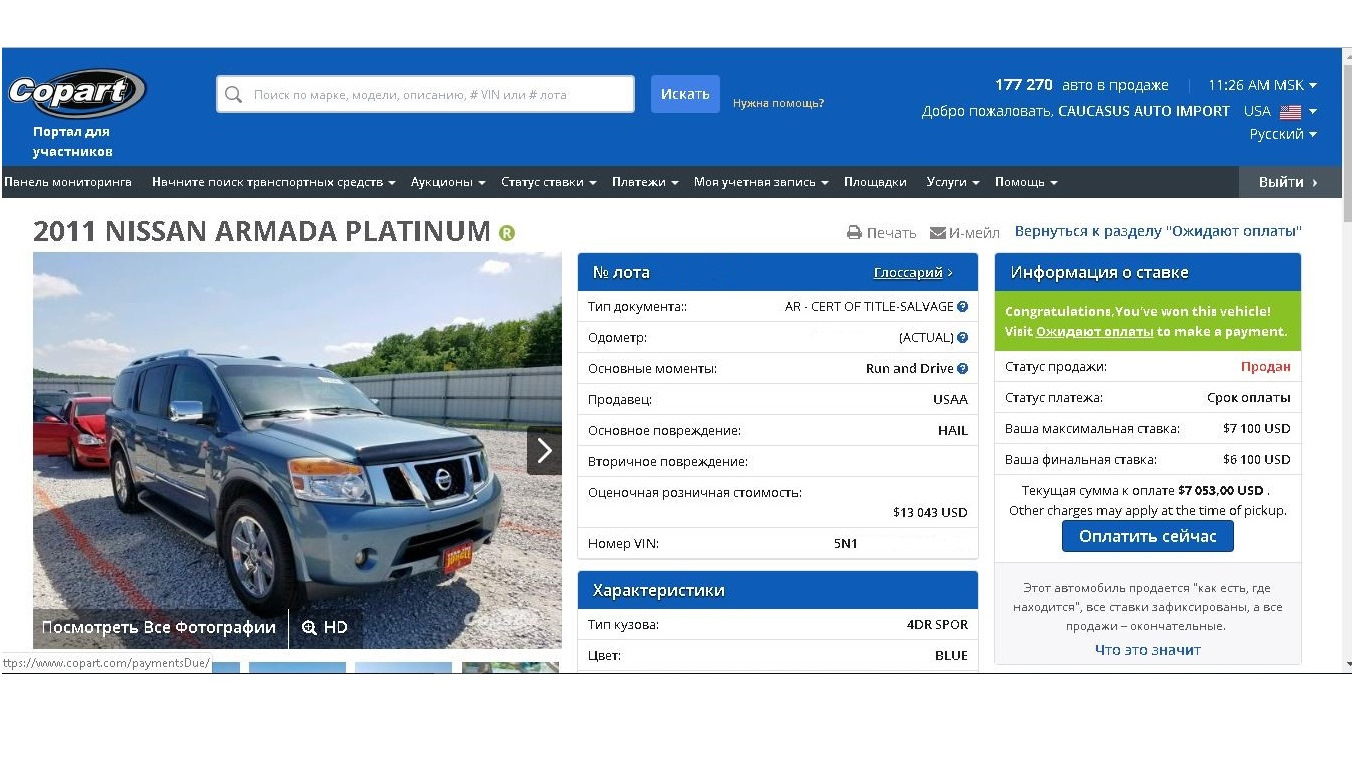Image resolution: width=1352 pixels, height=760 pixels.
Task: Expand the Статус ставки menu
Action: coord(548,182)
